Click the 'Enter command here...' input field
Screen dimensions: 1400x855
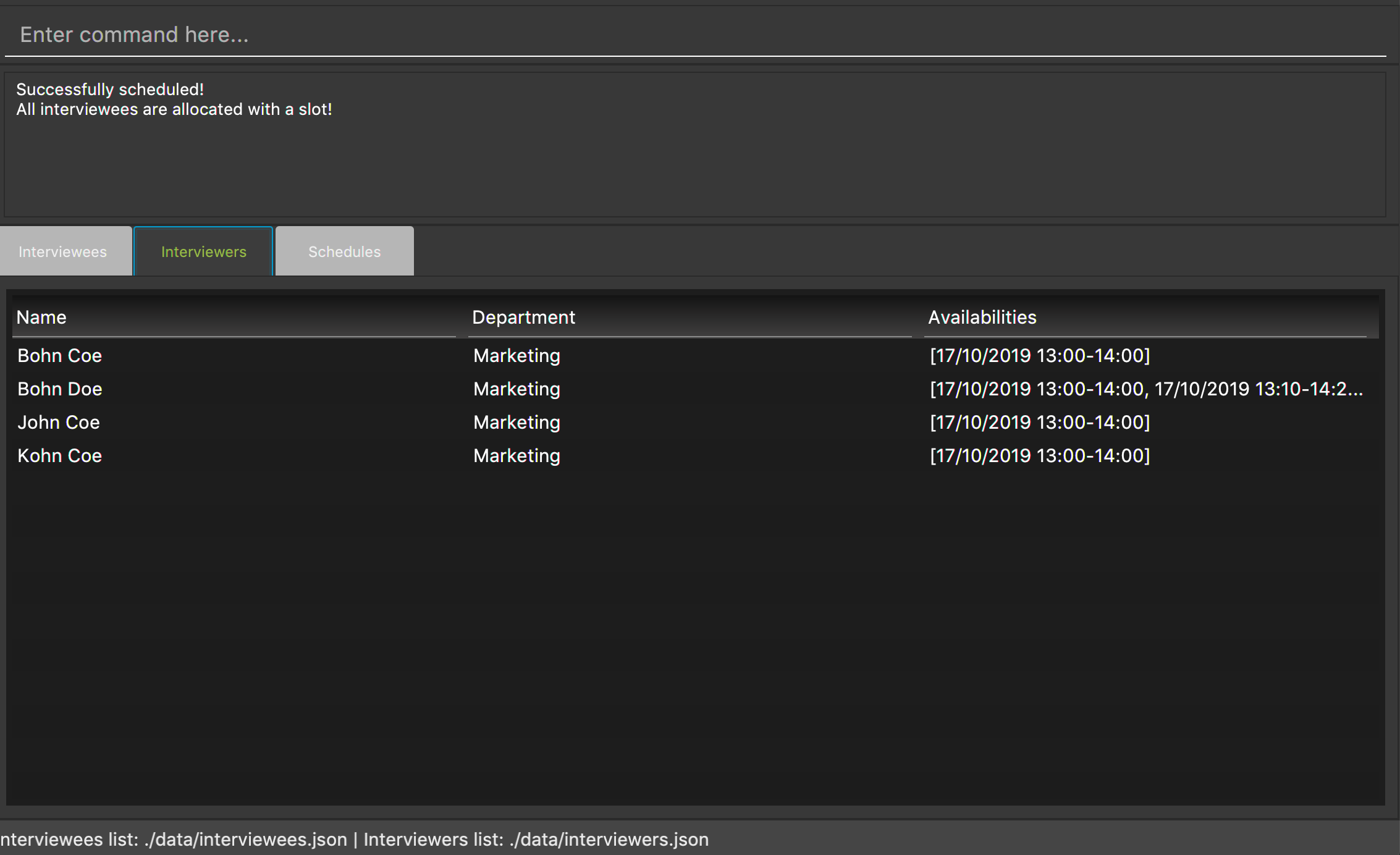click(695, 35)
